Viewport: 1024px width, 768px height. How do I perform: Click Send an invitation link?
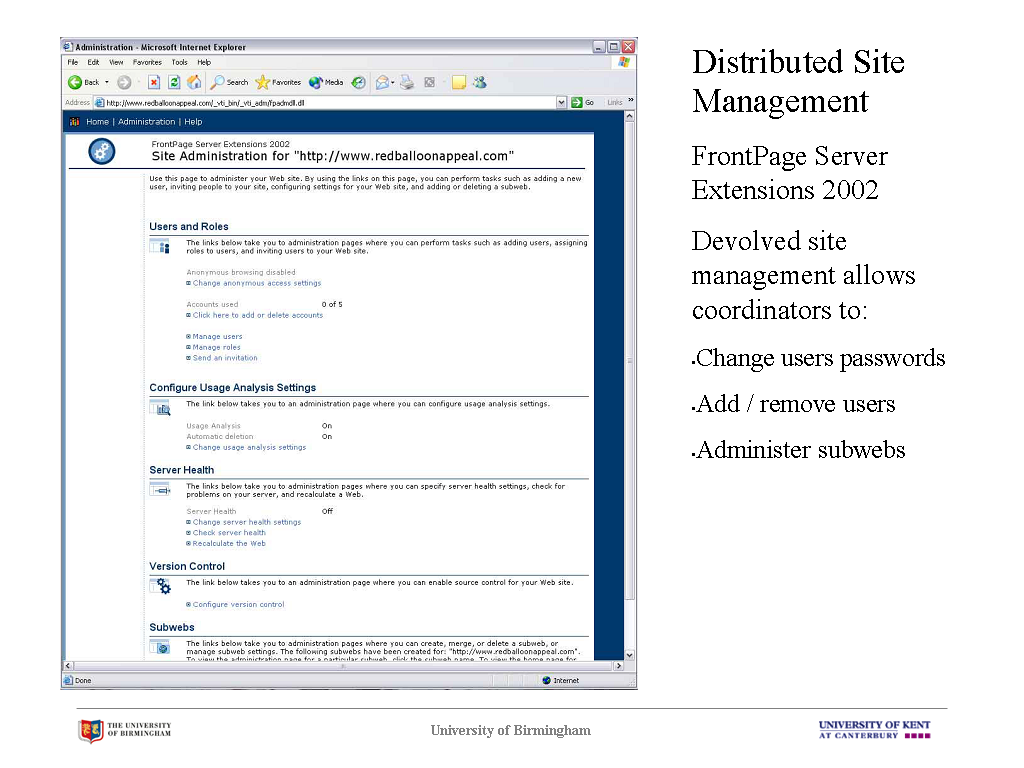point(225,358)
